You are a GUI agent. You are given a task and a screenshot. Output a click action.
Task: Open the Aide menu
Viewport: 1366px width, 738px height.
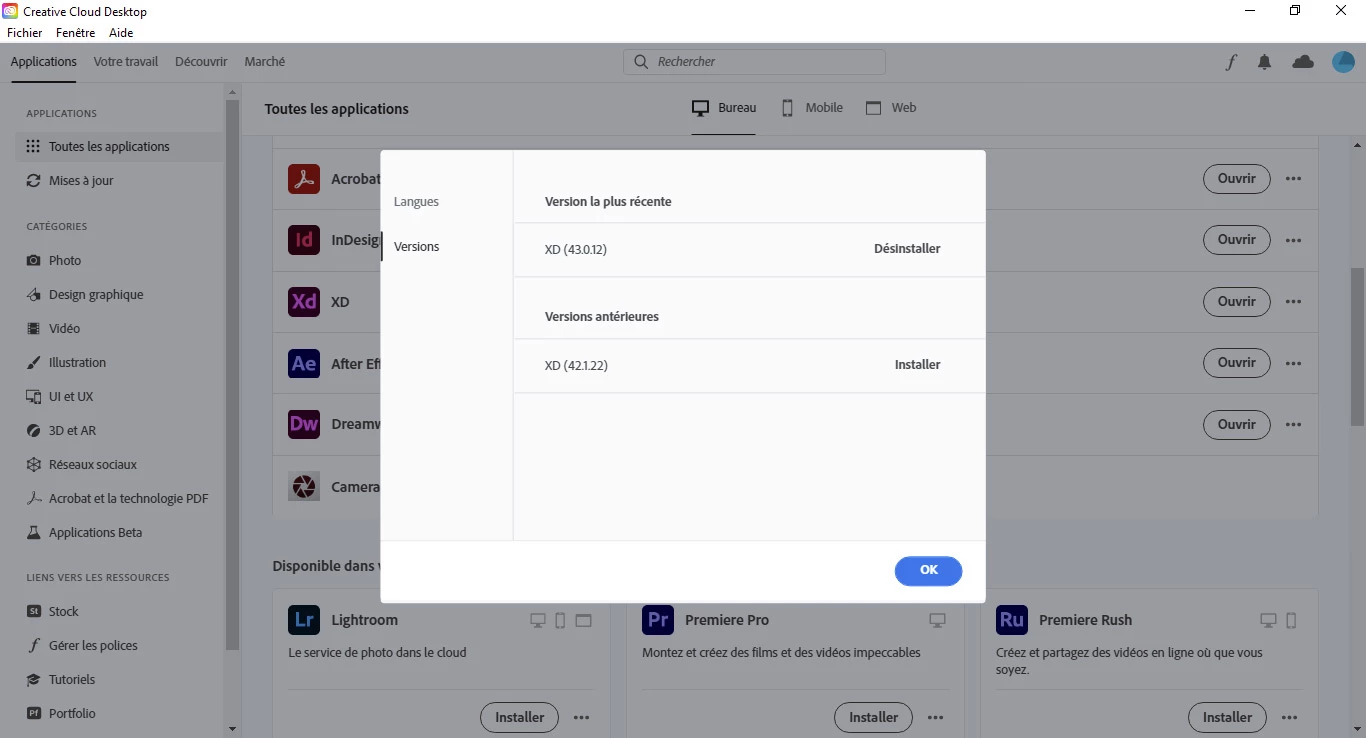[x=121, y=33]
